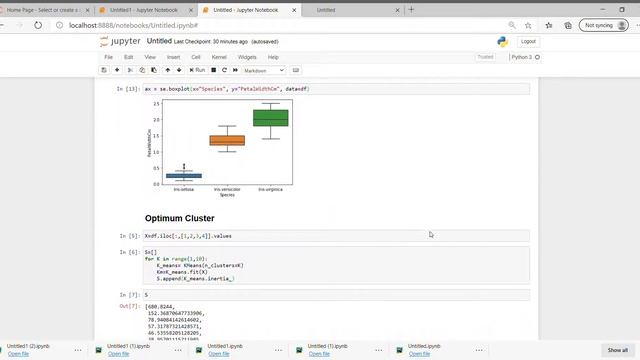Open options menu for Untitled (1).ipynb download
The height and width of the screenshot is (360, 640).
tap(379, 350)
